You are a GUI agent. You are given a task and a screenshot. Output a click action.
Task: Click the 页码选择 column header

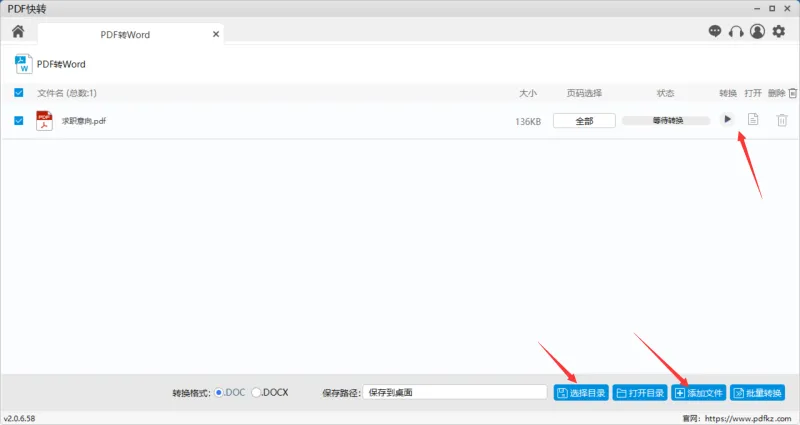pos(584,93)
